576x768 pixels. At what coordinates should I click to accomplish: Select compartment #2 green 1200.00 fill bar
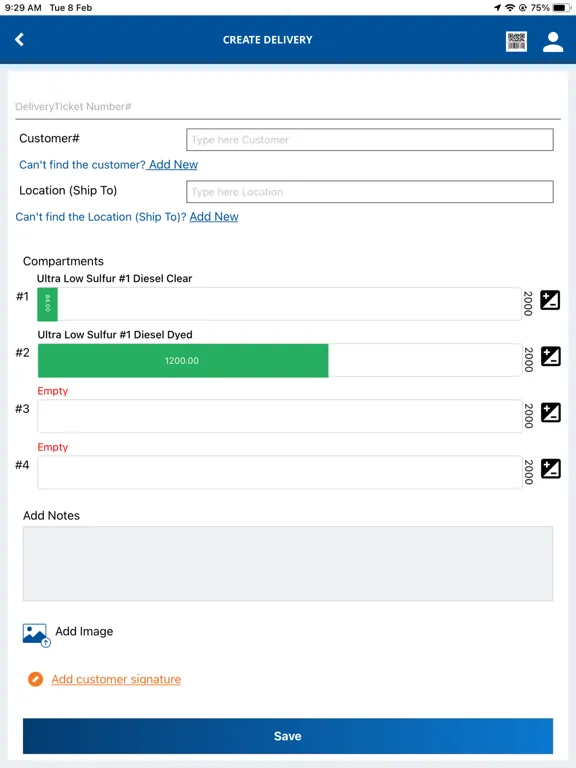pyautogui.click(x=183, y=360)
